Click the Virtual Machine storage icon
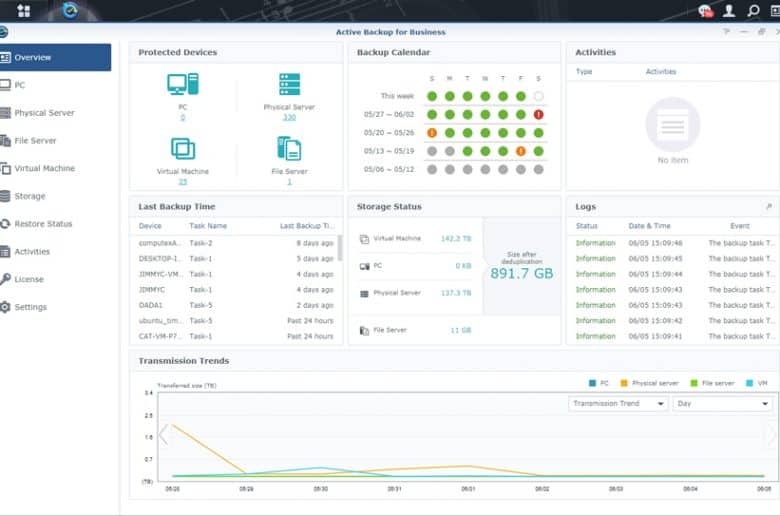This screenshot has height=516, width=780. [x=364, y=239]
